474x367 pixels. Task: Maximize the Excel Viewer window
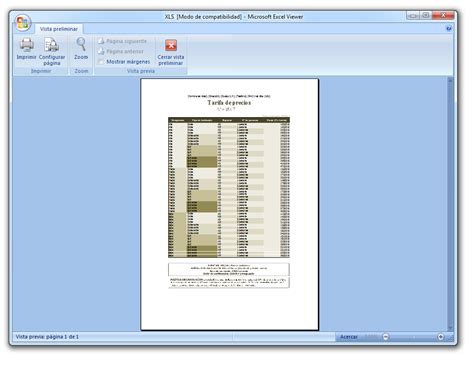point(425,16)
